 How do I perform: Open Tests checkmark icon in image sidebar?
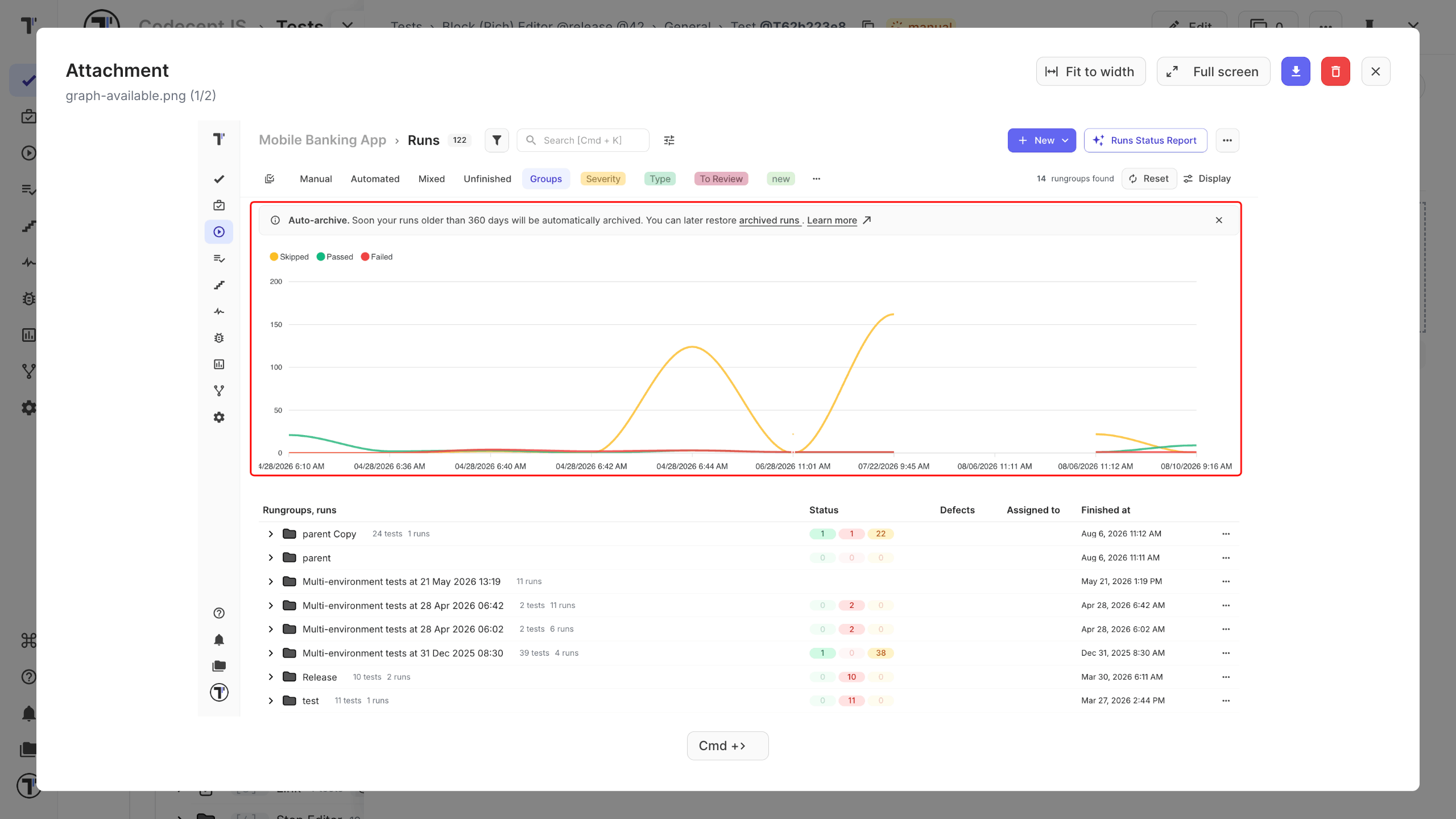[219, 179]
